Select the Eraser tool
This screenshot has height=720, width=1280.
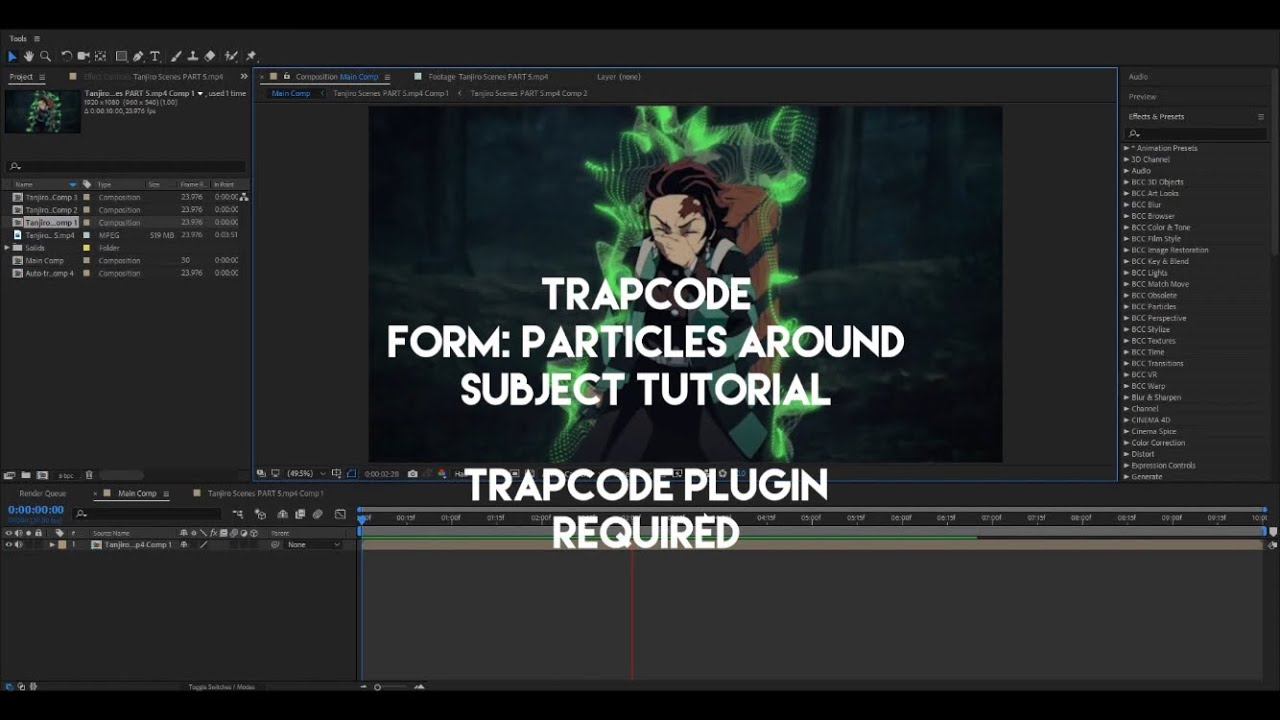click(x=209, y=56)
